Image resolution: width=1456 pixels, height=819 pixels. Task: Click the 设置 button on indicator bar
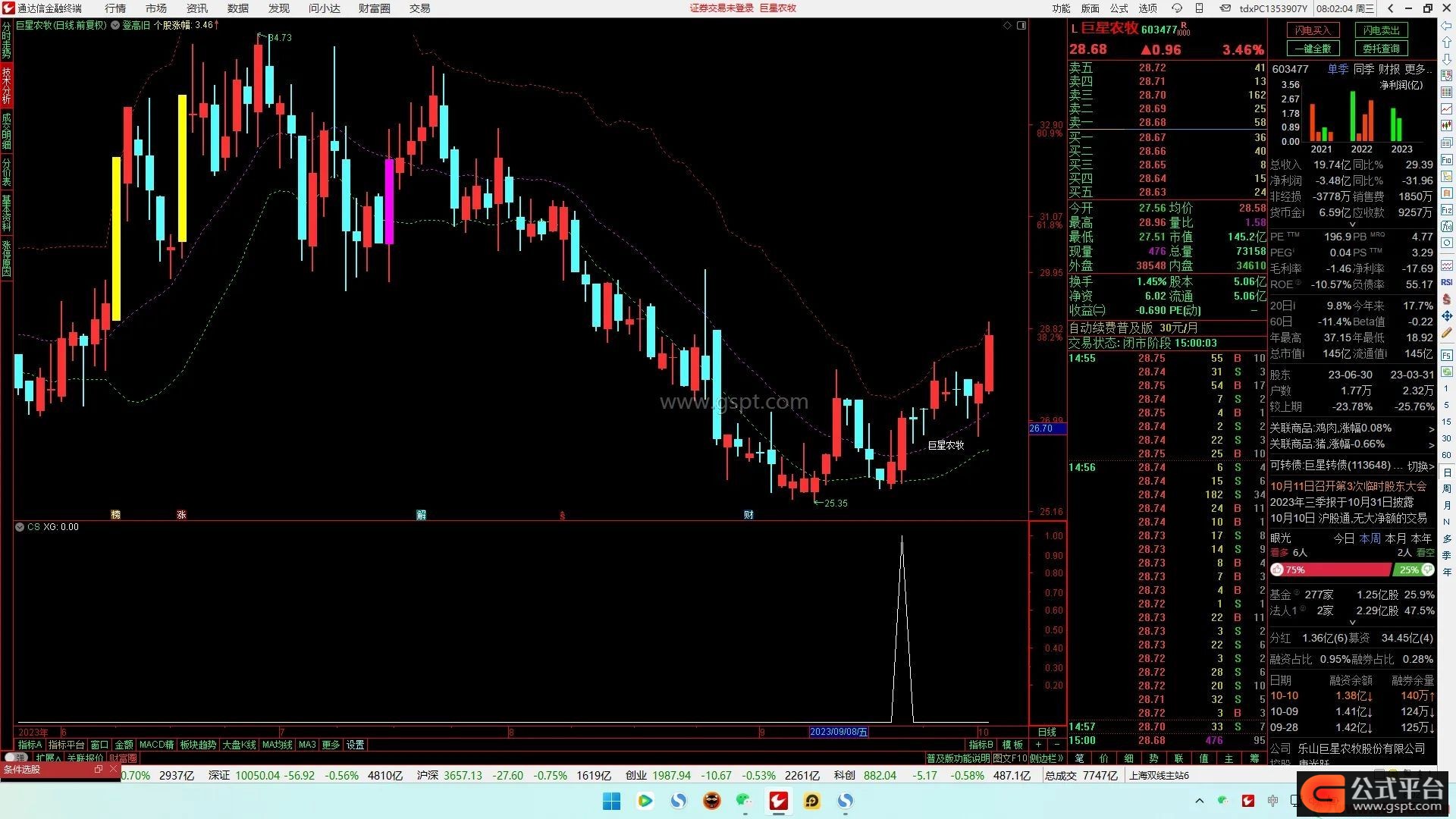tap(356, 745)
